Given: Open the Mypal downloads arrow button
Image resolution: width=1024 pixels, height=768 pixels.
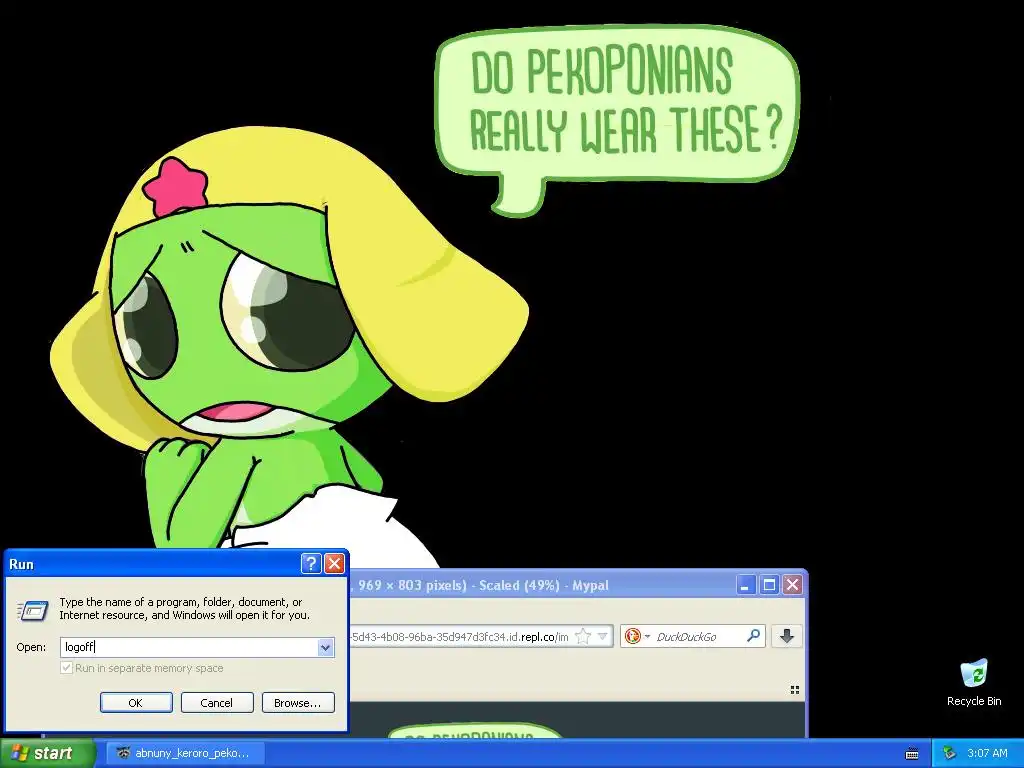Looking at the screenshot, I should point(787,636).
